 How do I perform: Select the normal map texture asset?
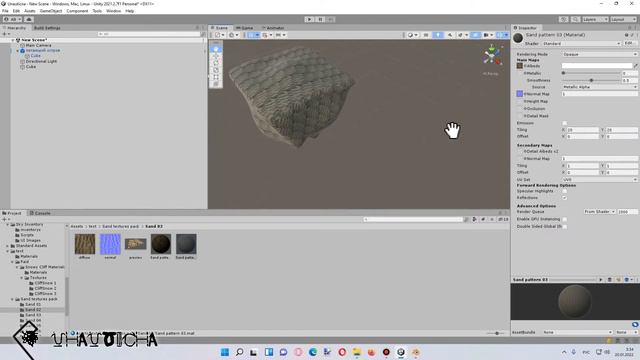(110, 247)
